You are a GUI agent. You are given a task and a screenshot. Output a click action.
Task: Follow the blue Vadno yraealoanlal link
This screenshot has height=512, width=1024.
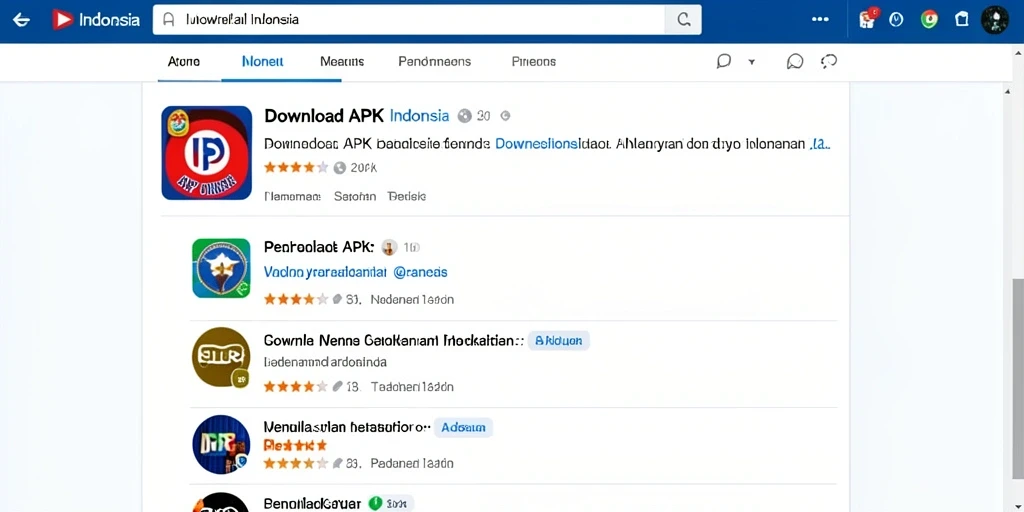pyautogui.click(x=324, y=271)
